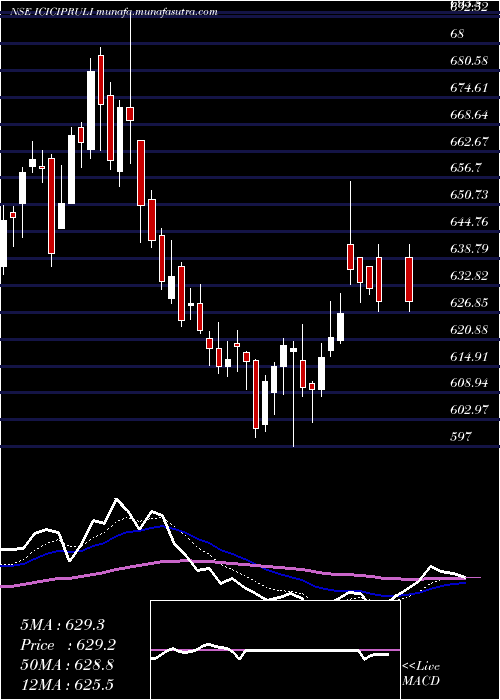Click the 626.85 price level label
This screenshot has height=700, width=500.
pos(469,302)
